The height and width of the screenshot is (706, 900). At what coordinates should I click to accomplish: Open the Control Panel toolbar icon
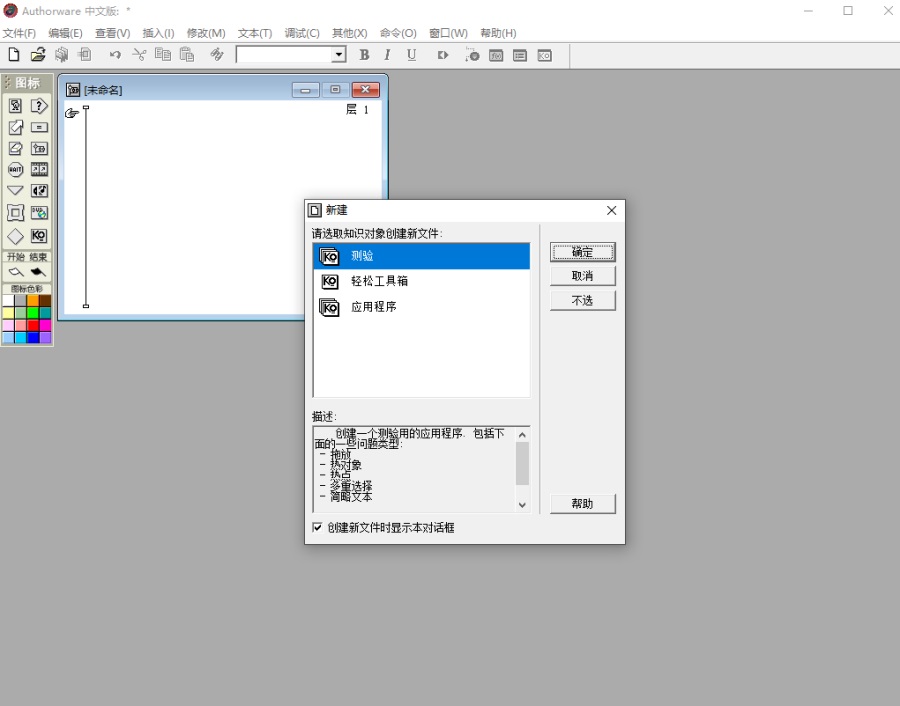click(472, 55)
